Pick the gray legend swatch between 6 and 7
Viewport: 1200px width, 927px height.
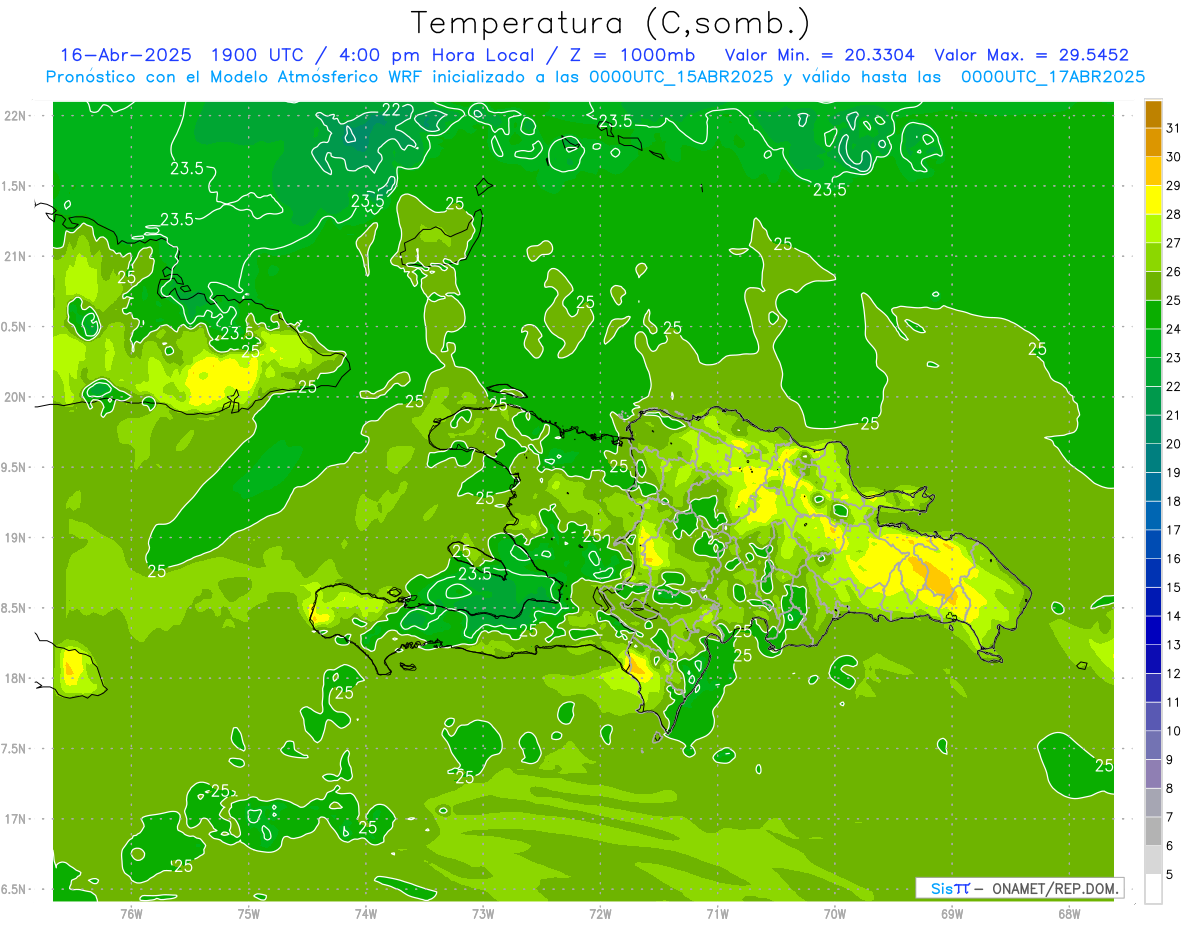1153,831
